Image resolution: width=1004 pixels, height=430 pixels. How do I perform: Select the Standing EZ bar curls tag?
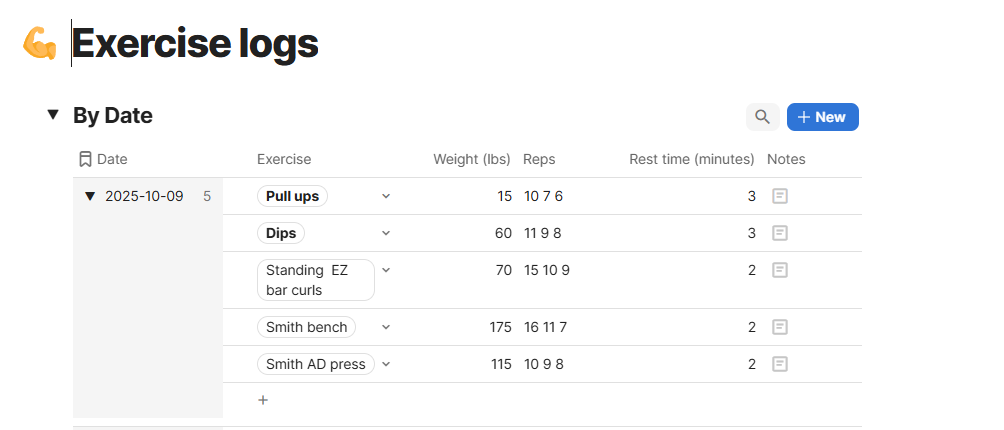315,280
